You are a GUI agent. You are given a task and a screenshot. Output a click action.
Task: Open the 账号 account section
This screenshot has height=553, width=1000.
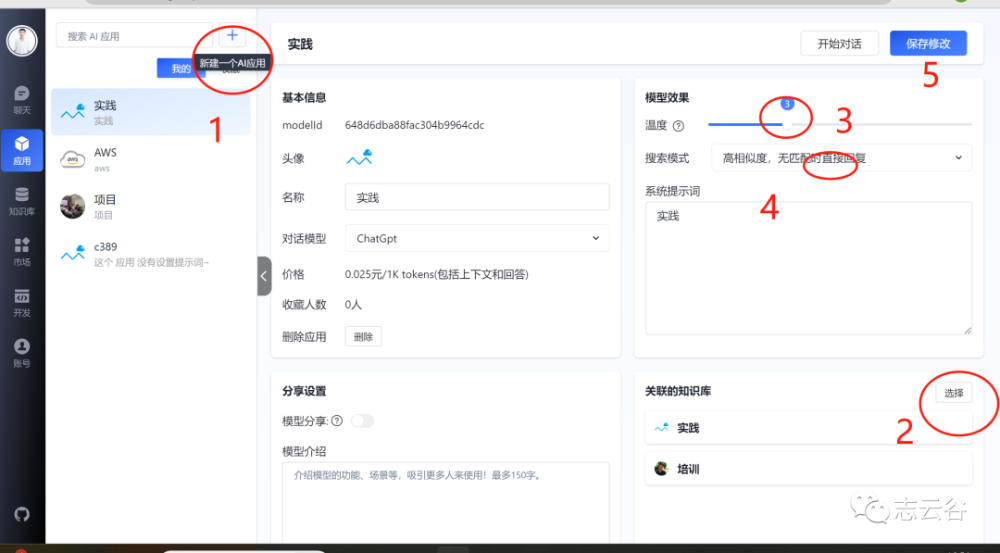(22, 353)
